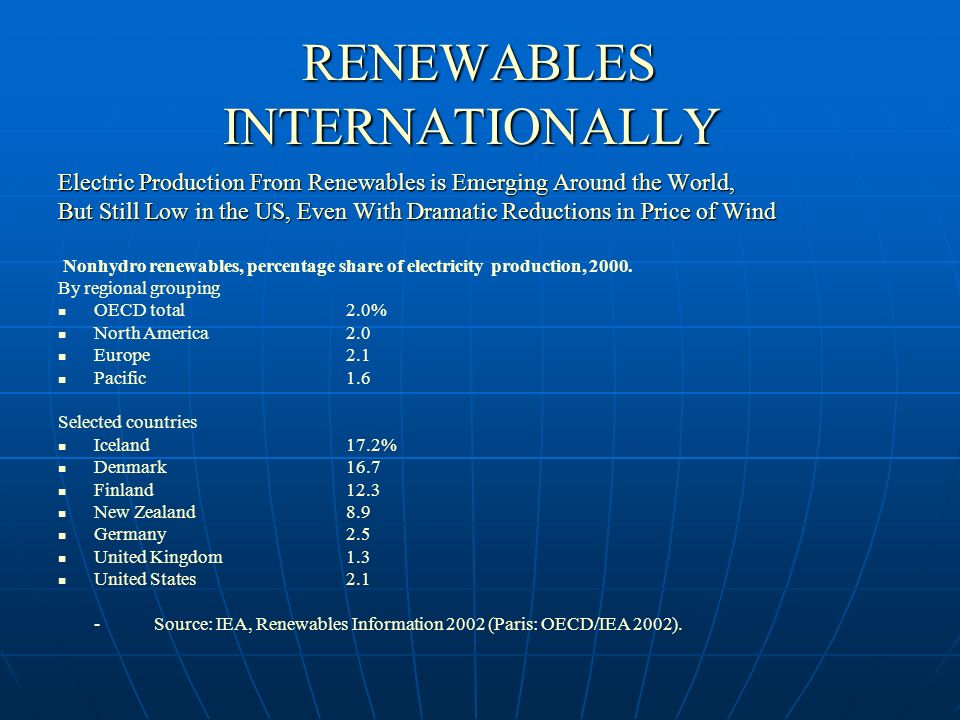Select the 'Europe' row label
This screenshot has width=960, height=720.
pos(122,356)
